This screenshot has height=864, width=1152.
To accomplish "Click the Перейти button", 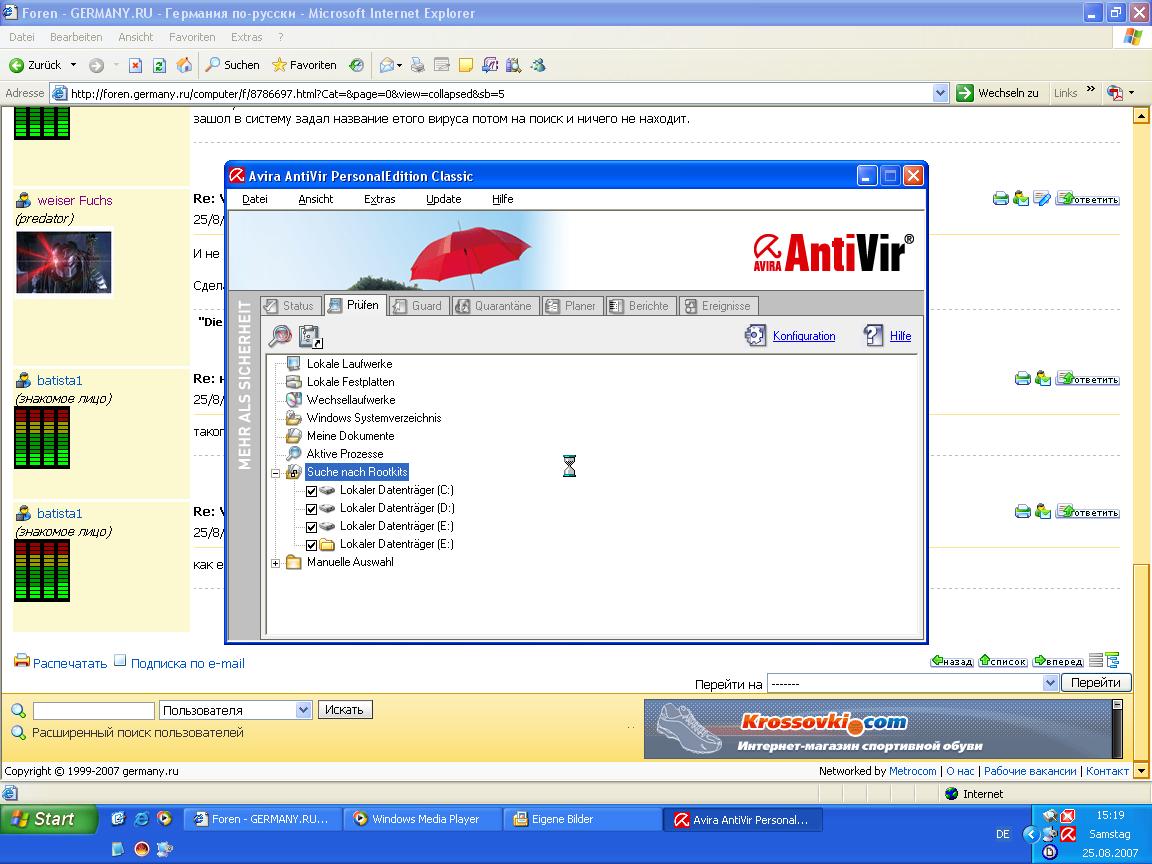I will click(1095, 683).
